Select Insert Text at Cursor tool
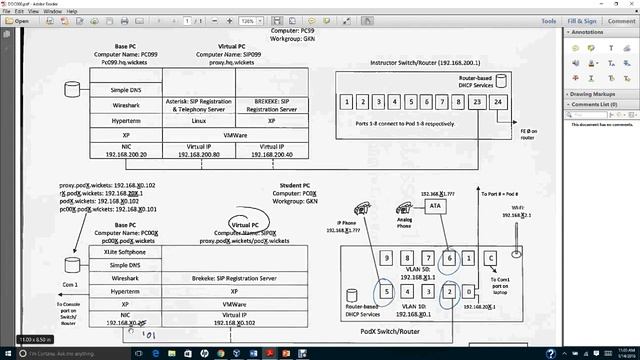Image resolution: width=640 pixels, height=360 pixels. tap(611, 63)
